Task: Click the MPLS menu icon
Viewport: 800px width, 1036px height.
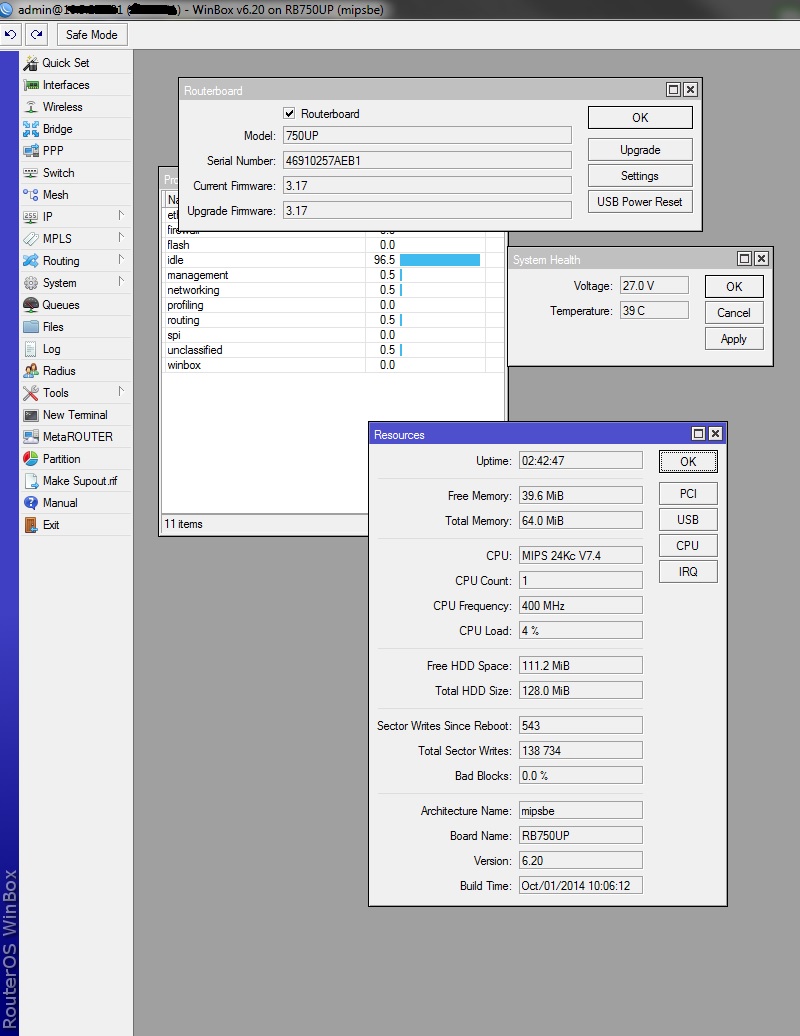Action: (x=31, y=239)
